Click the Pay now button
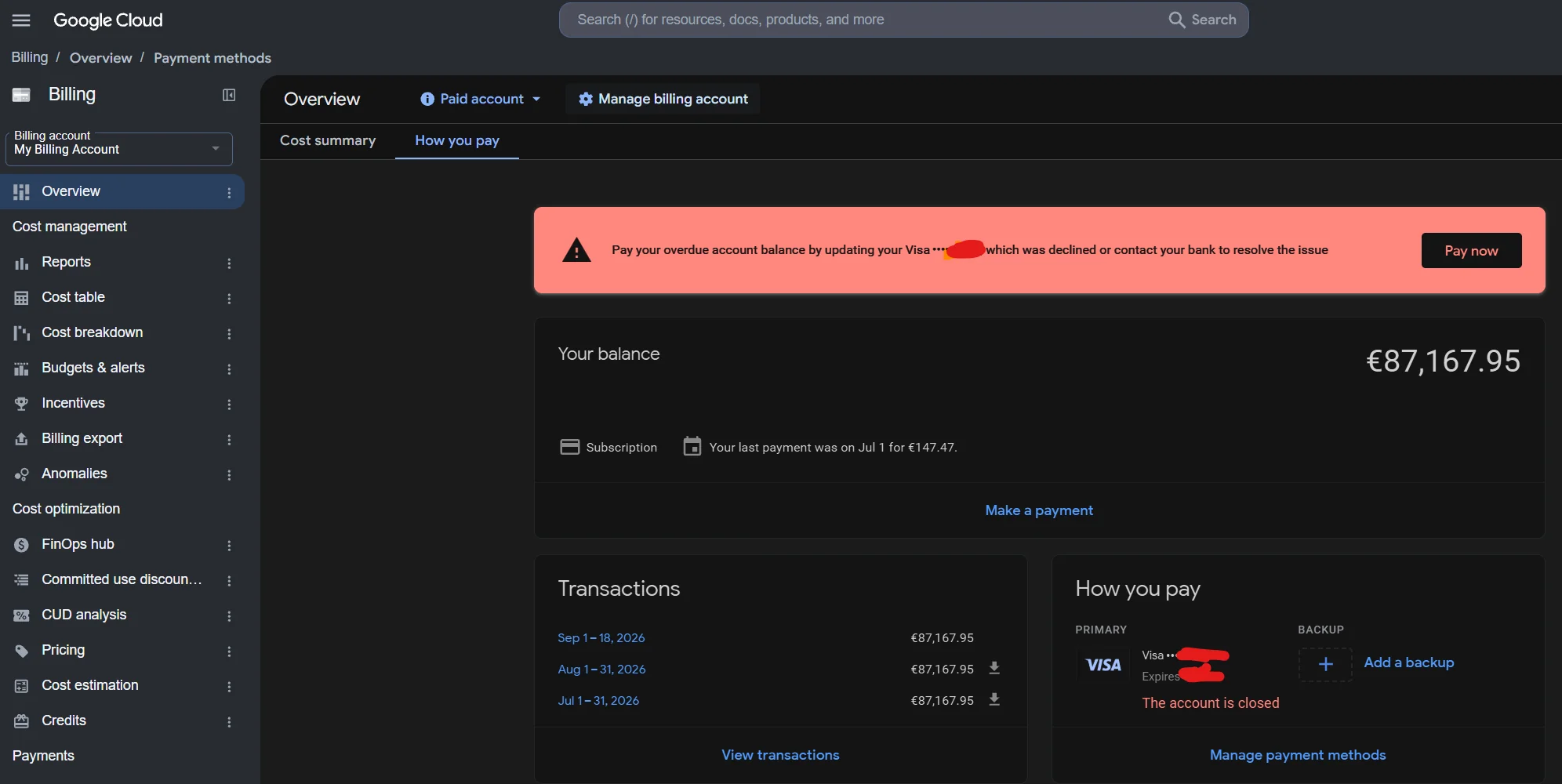 [1471, 251]
